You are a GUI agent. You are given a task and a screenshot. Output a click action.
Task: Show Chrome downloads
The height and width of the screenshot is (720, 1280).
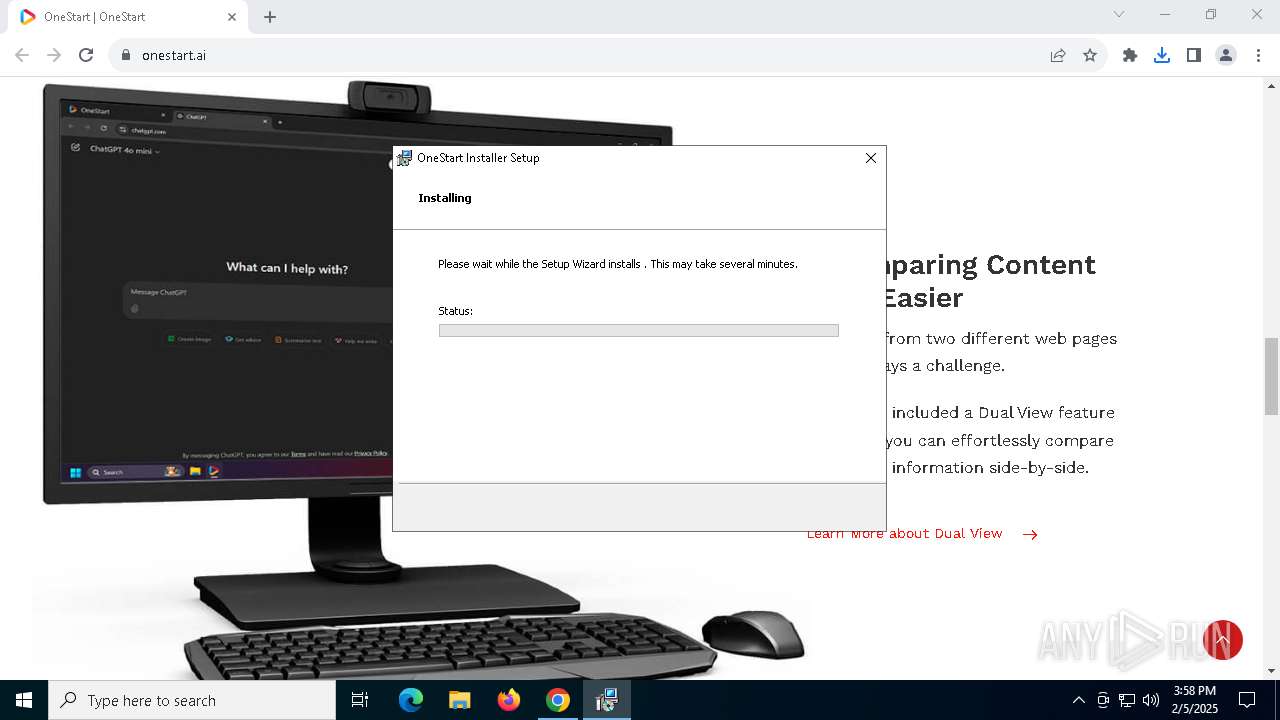coord(1162,55)
